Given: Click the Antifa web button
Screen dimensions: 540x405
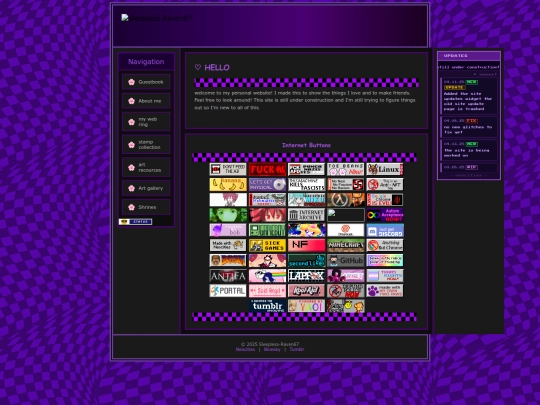Looking at the screenshot, I should pyautogui.click(x=228, y=276).
